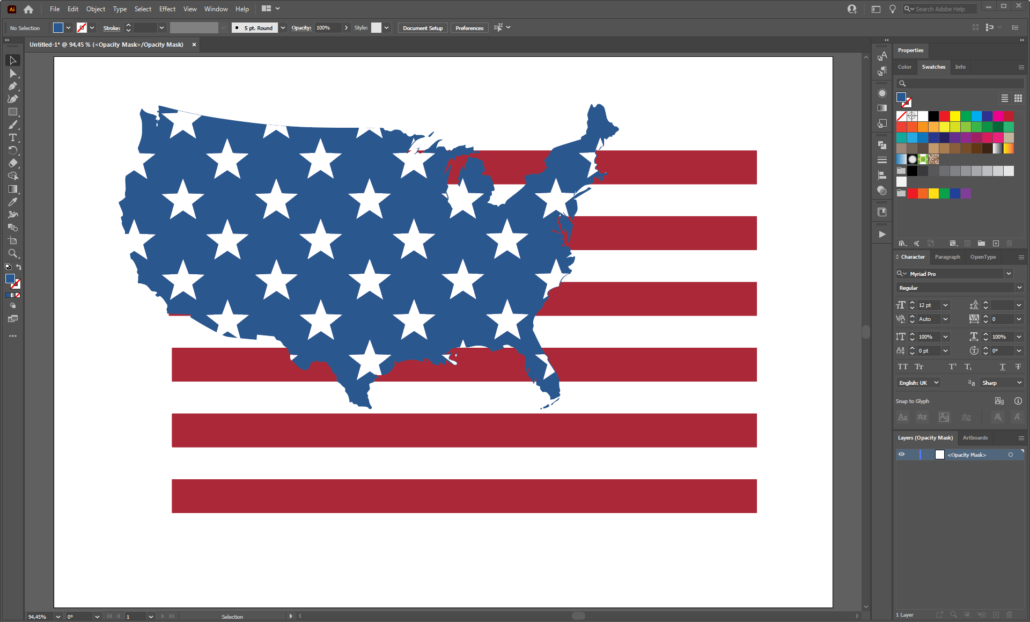Open the Window menu
The height and width of the screenshot is (622, 1030).
point(215,9)
